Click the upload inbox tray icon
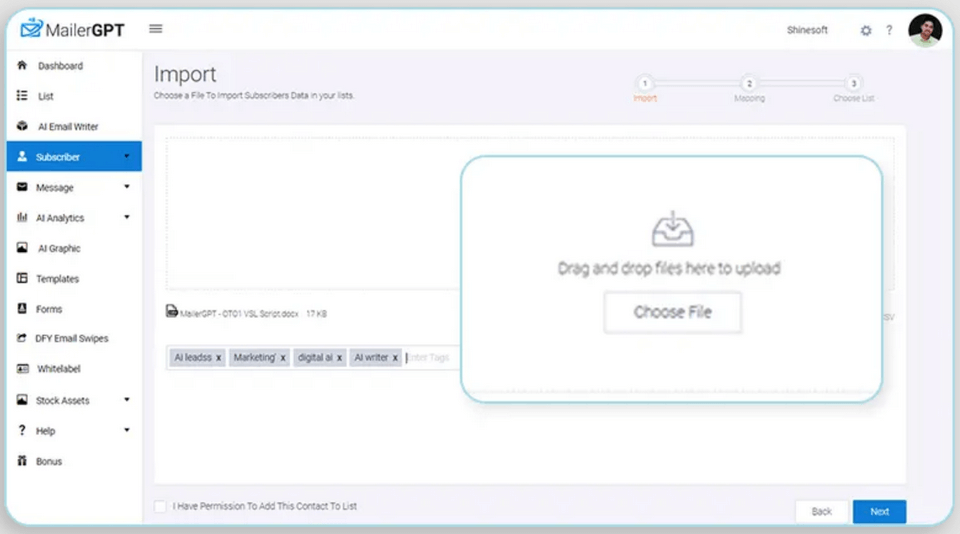 [x=672, y=229]
